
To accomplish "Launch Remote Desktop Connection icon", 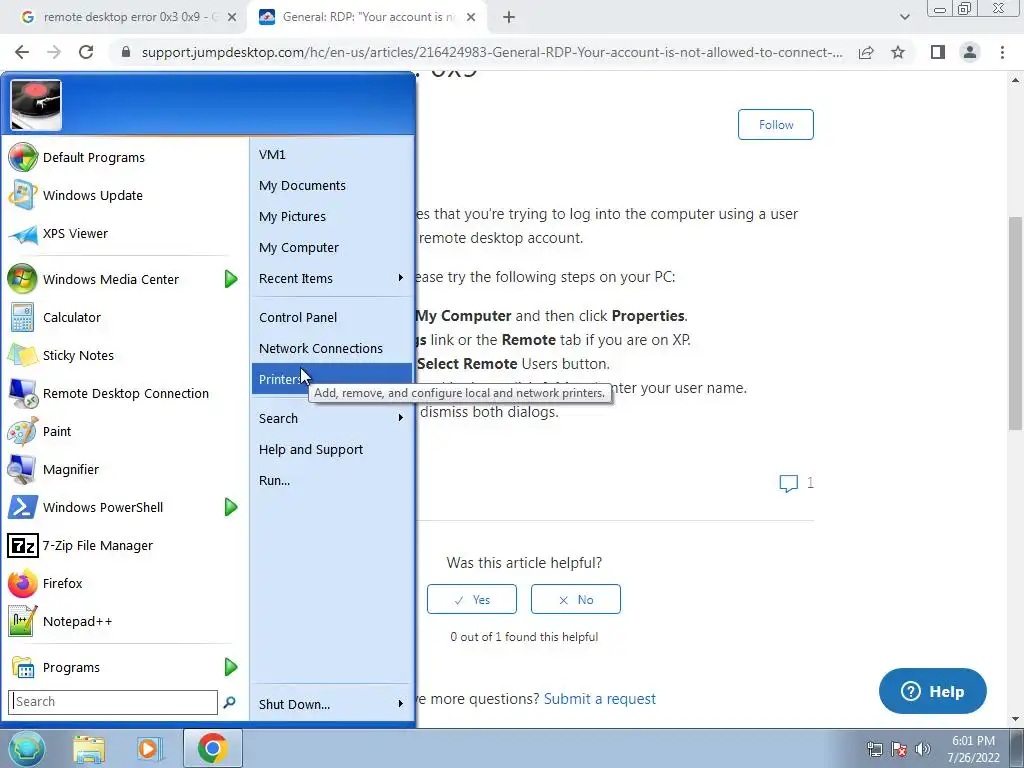I will (x=23, y=393).
